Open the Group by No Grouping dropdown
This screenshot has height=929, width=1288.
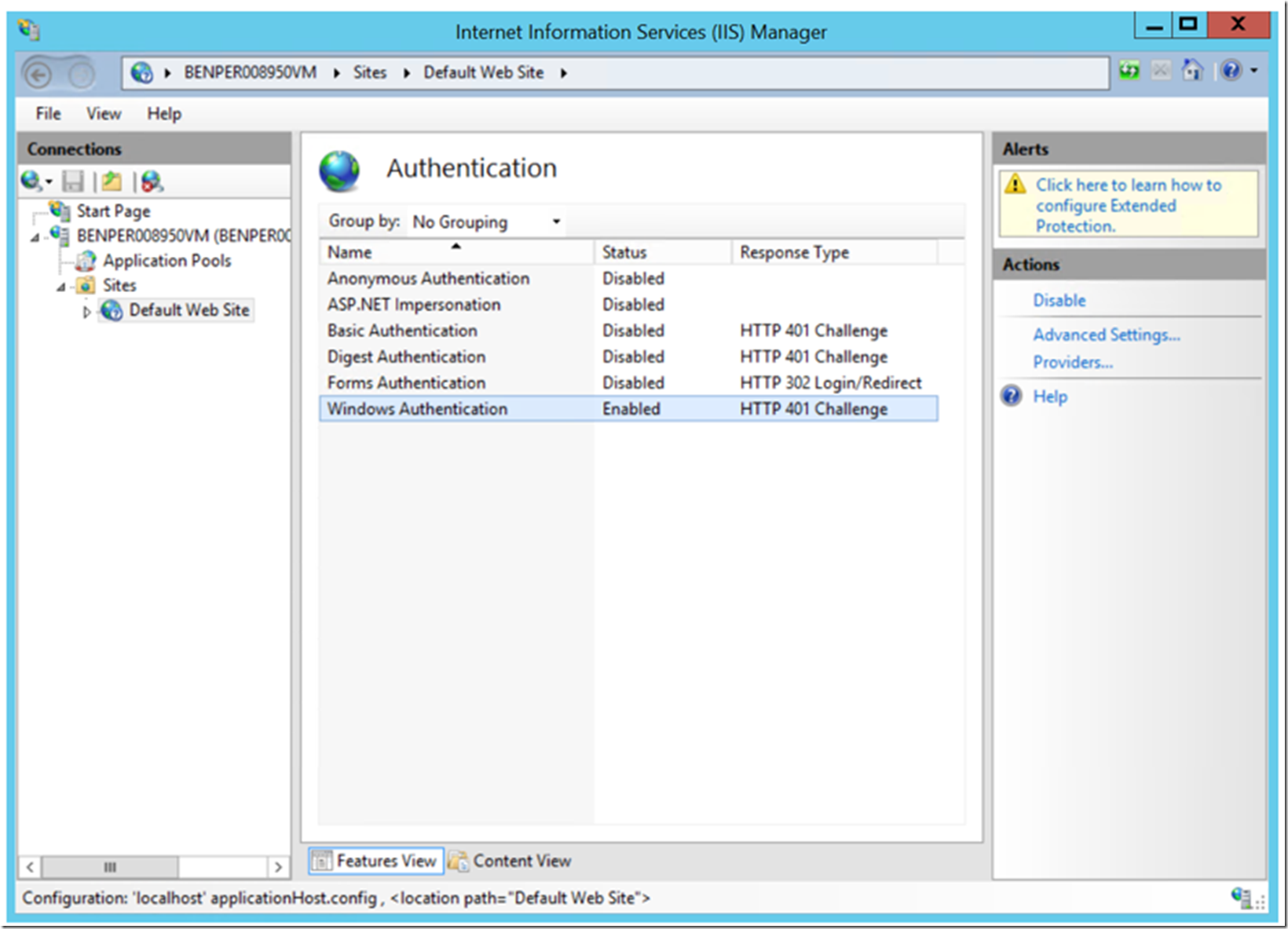point(487,221)
